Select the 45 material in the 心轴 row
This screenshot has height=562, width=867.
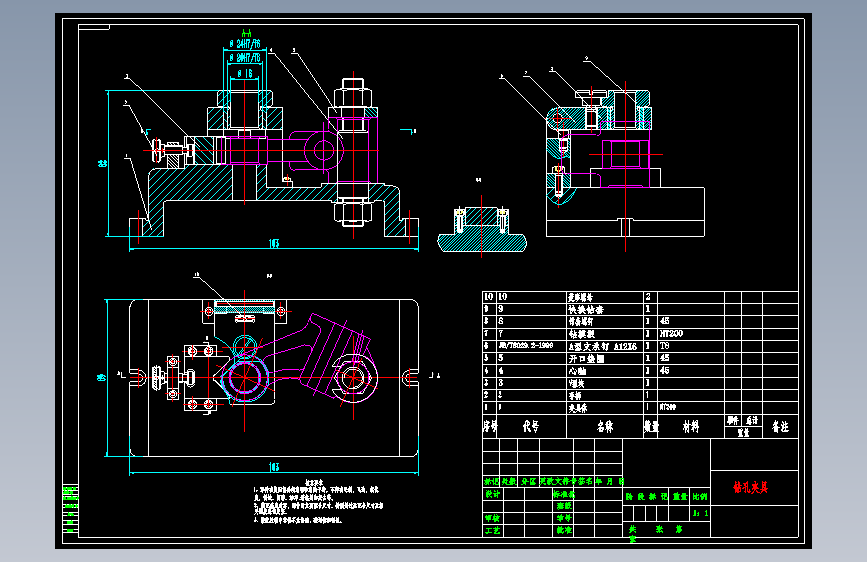coord(665,371)
